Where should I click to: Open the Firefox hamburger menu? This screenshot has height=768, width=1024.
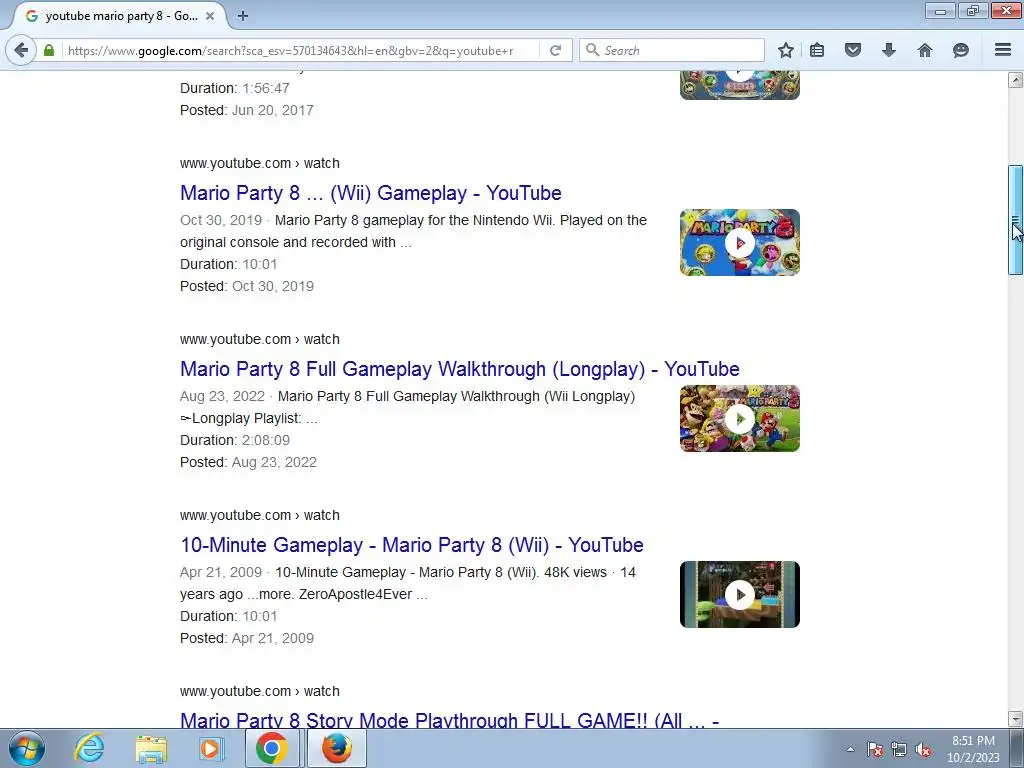[x=1003, y=50]
